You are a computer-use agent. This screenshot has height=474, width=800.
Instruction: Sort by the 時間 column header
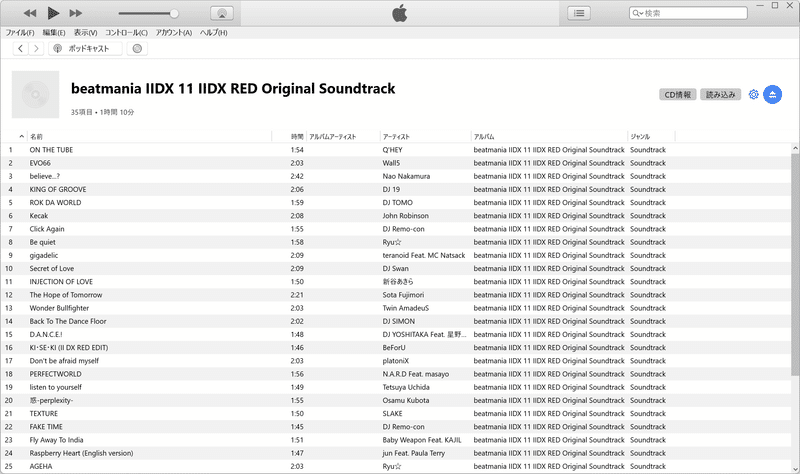point(289,136)
